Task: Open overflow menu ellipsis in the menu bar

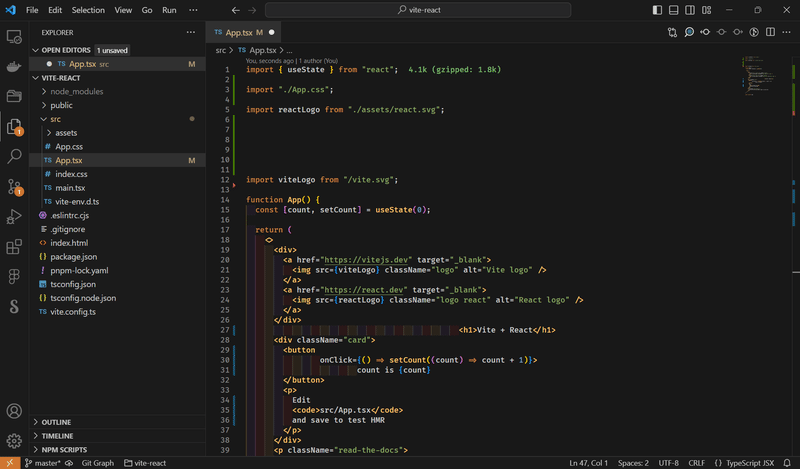Action: (x=193, y=10)
